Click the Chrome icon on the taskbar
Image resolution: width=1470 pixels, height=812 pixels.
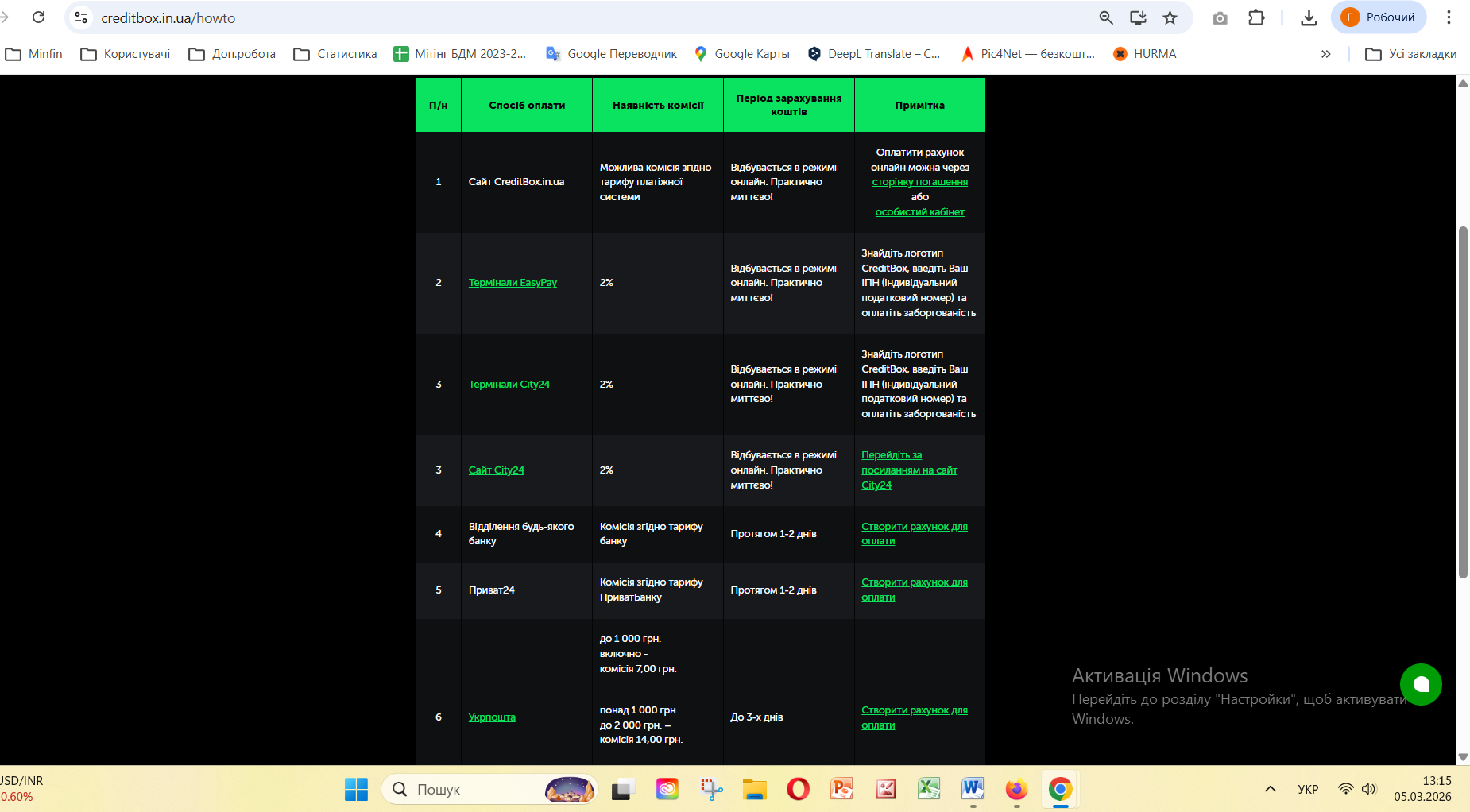(x=1060, y=789)
